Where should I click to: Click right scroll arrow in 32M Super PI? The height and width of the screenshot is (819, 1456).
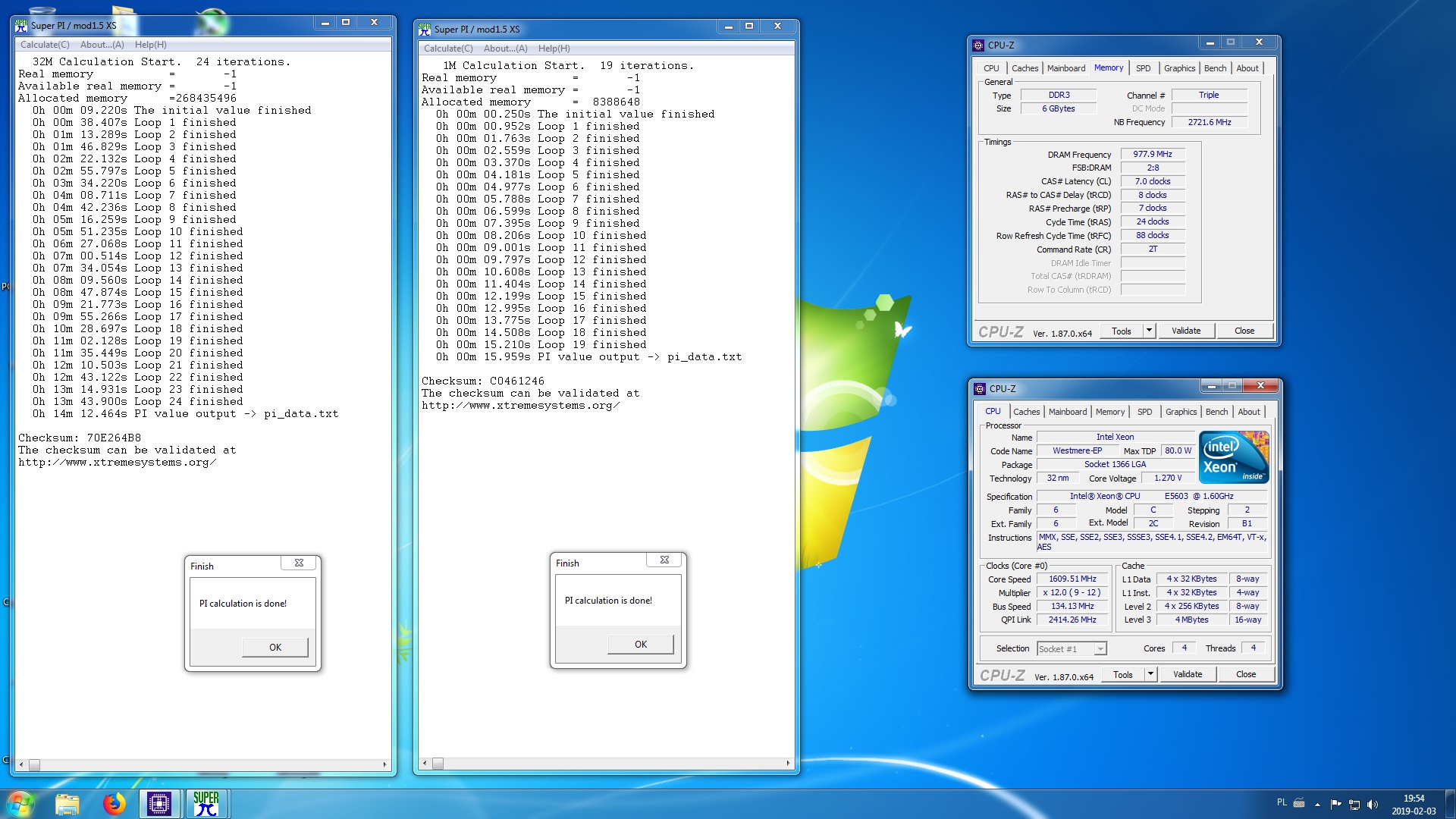coord(384,764)
